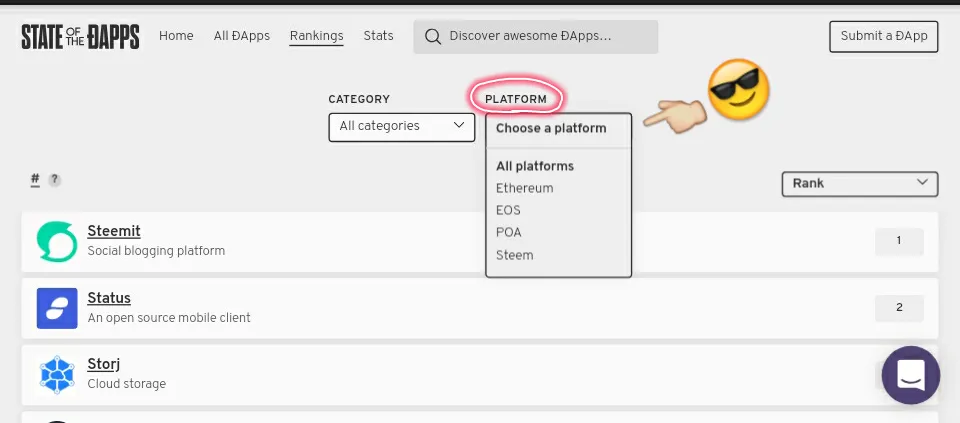Focus the Discover awesome ÐApps search field
960x423 pixels.
536,37
